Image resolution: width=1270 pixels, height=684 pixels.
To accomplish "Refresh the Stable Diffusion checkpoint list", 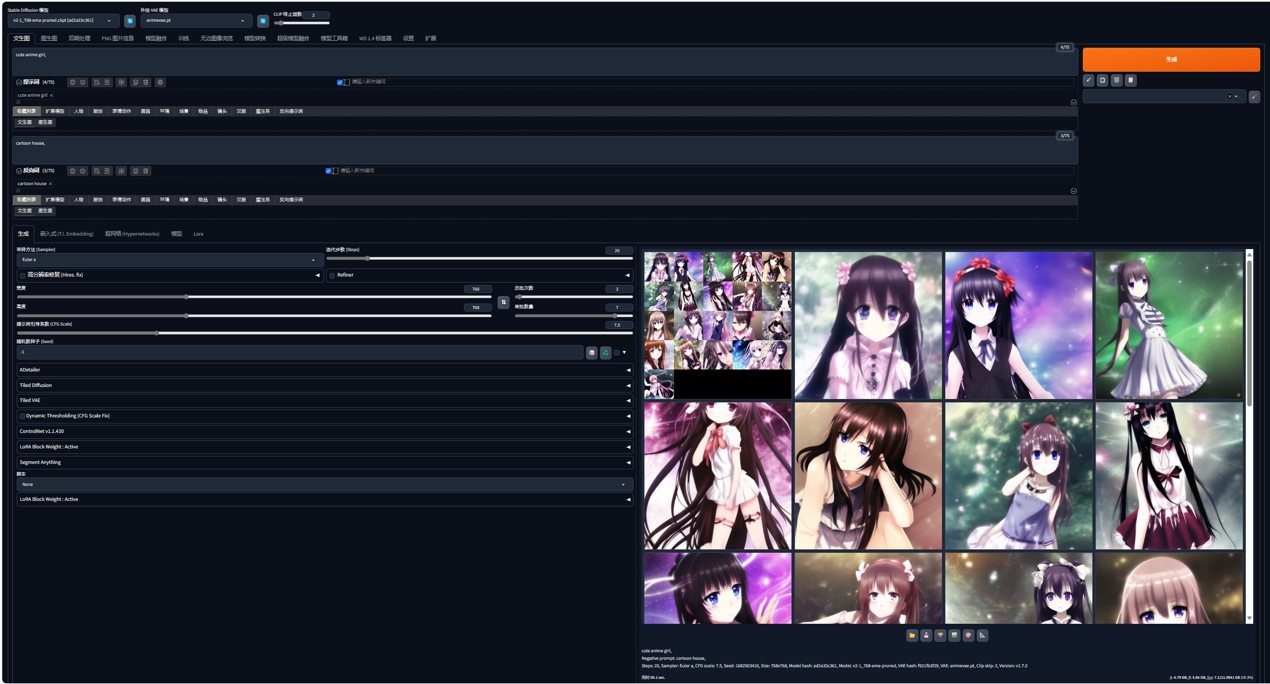I will 130,20.
